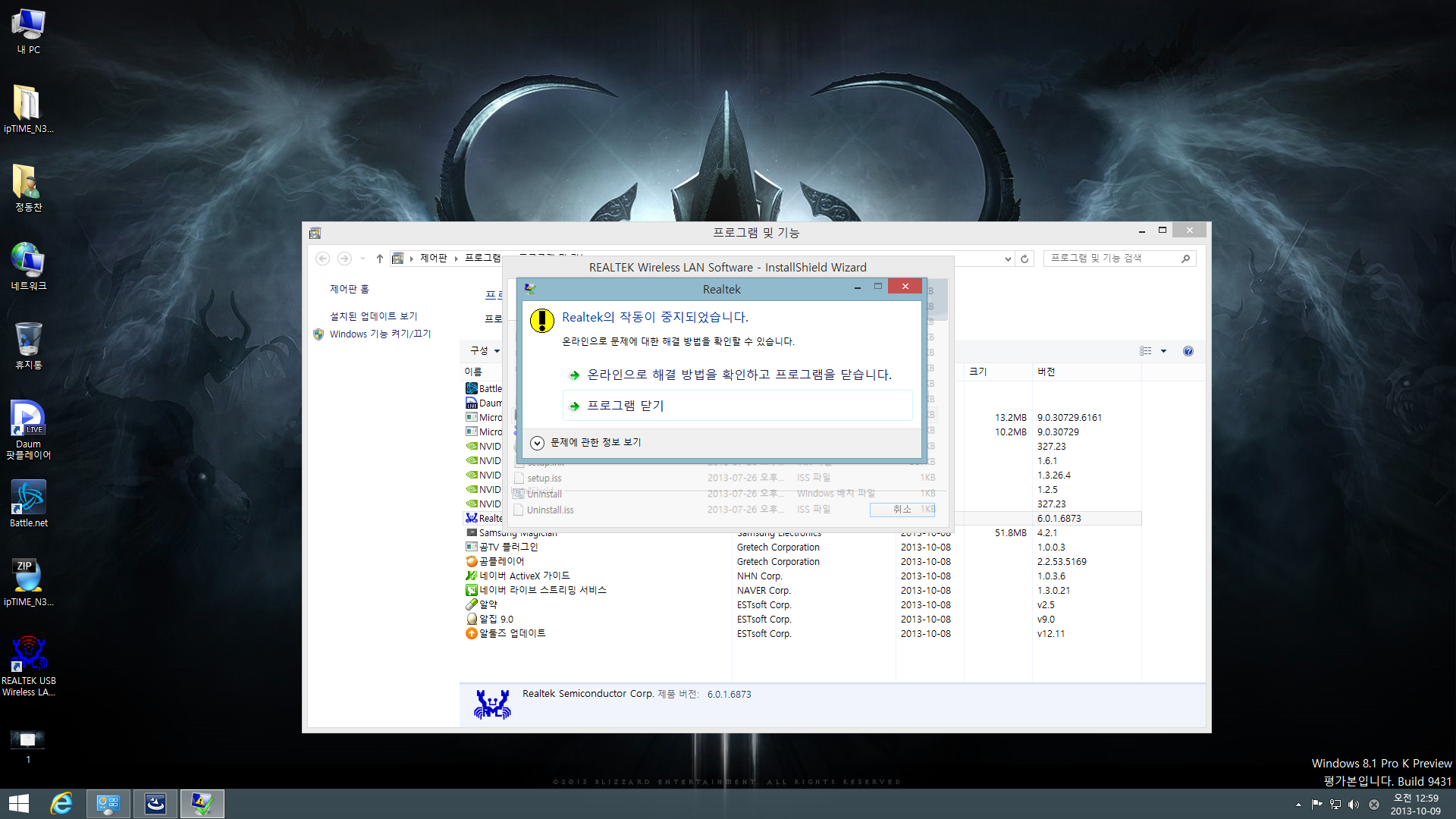
Task: Launch Internet Explorer from the taskbar
Action: click(61, 804)
